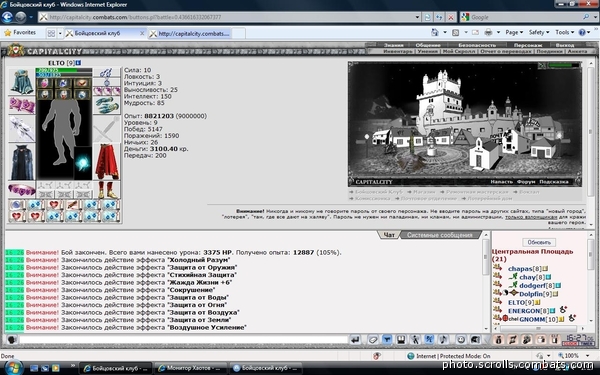Click the chat message input field
600x375 pixels.
point(184,340)
